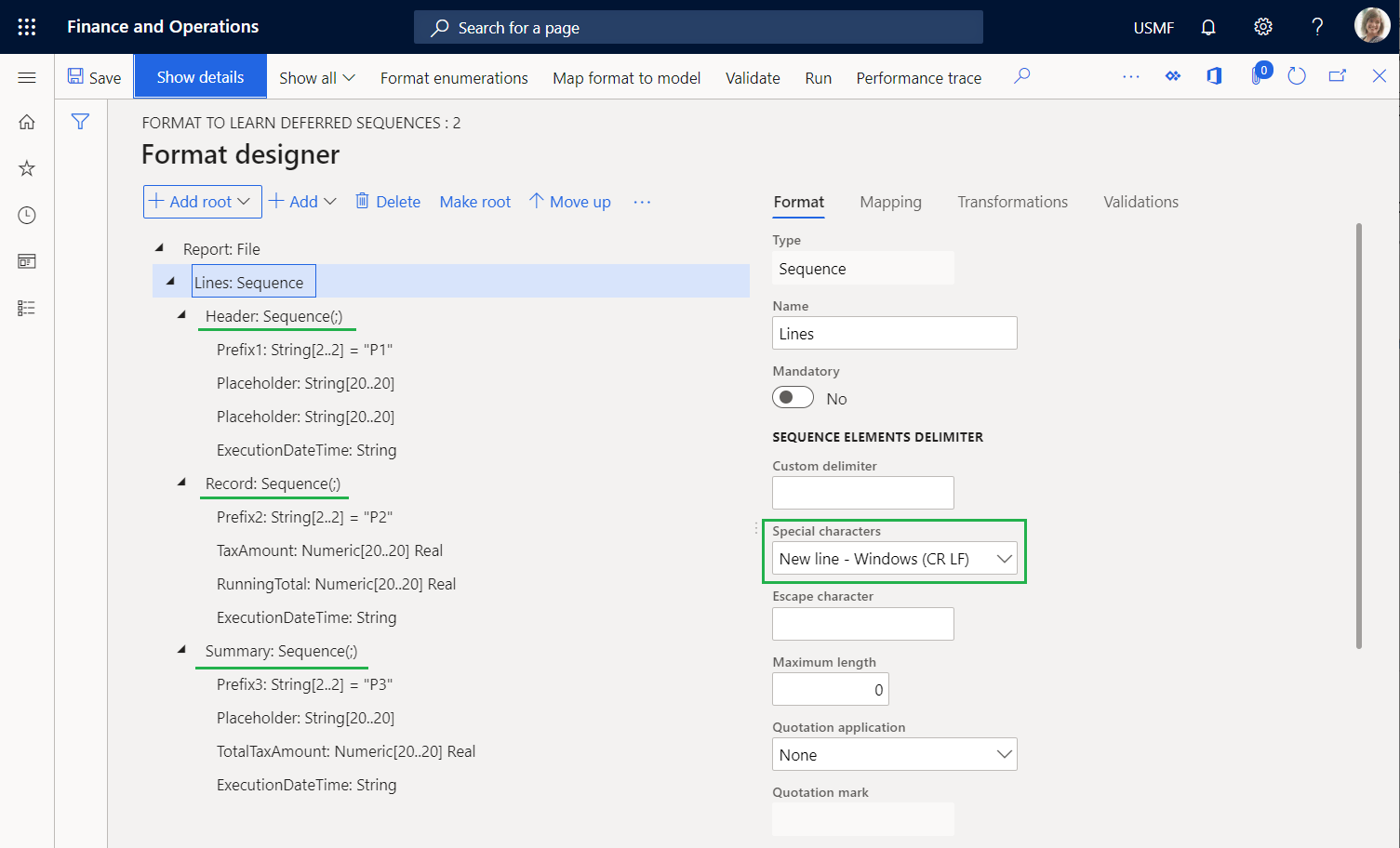The height and width of the screenshot is (848, 1400).
Task: Refresh the page using the refresh icon
Action: pos(1297,75)
